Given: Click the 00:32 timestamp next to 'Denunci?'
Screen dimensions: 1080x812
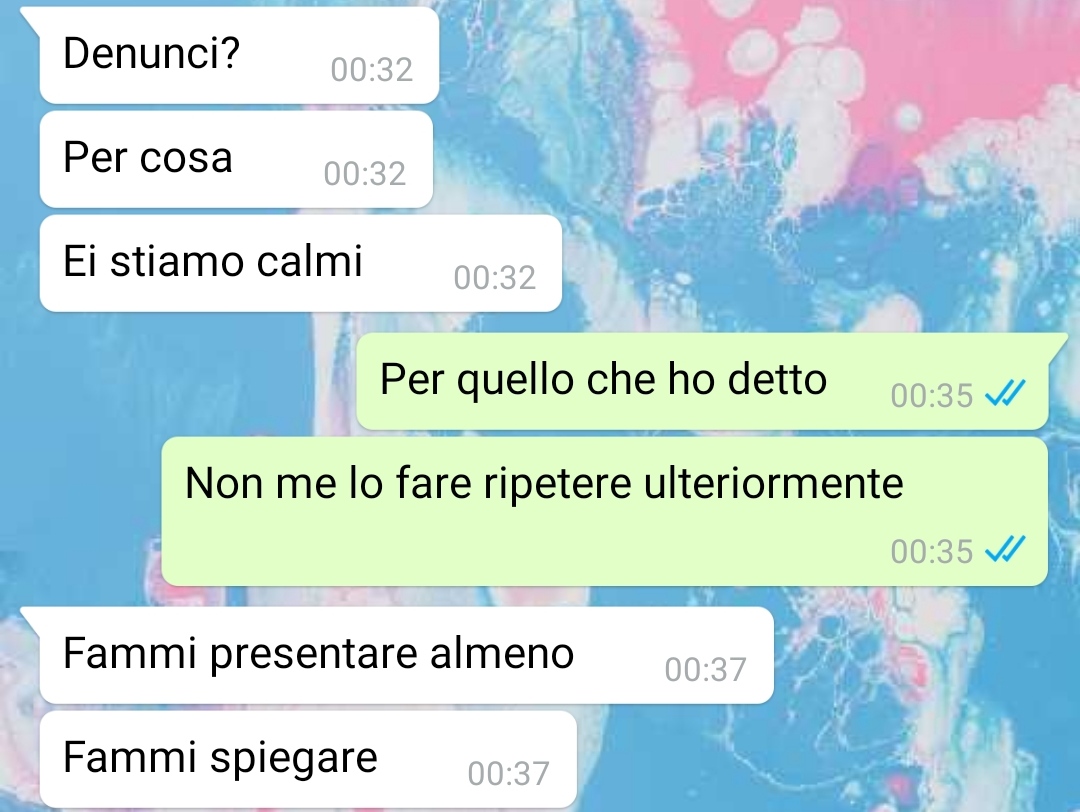Looking at the screenshot, I should coord(372,70).
